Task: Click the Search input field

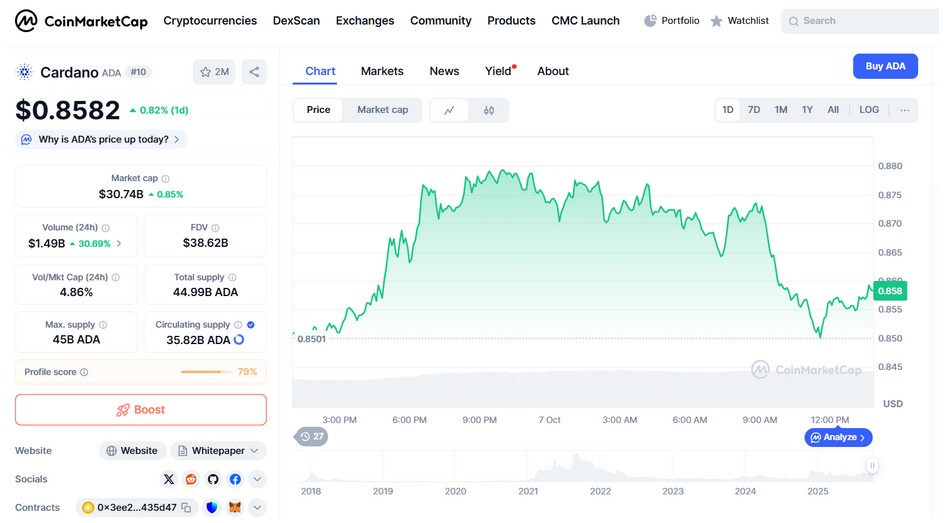Action: [x=860, y=20]
